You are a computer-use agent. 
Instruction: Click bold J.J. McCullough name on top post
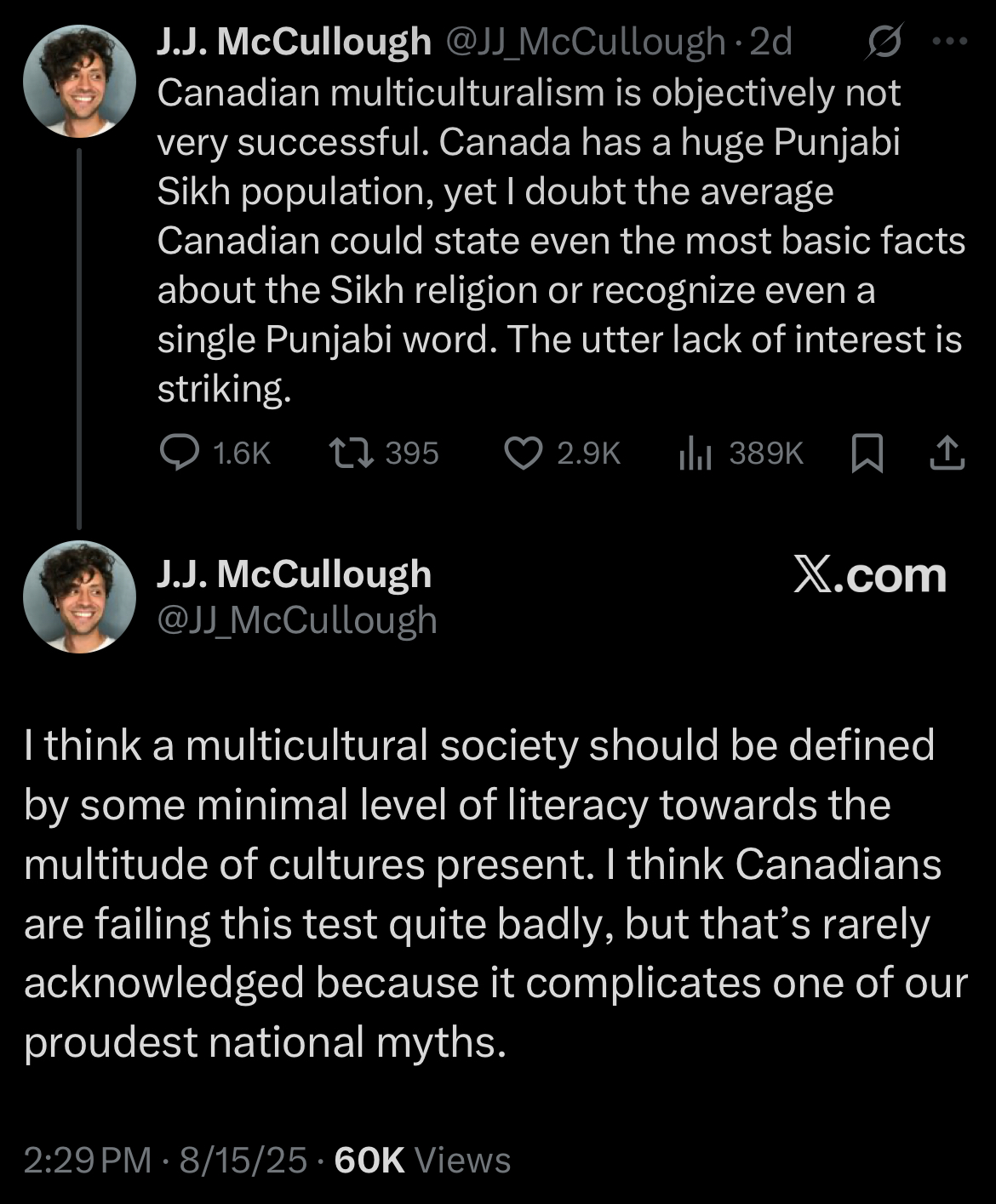pos(294,42)
